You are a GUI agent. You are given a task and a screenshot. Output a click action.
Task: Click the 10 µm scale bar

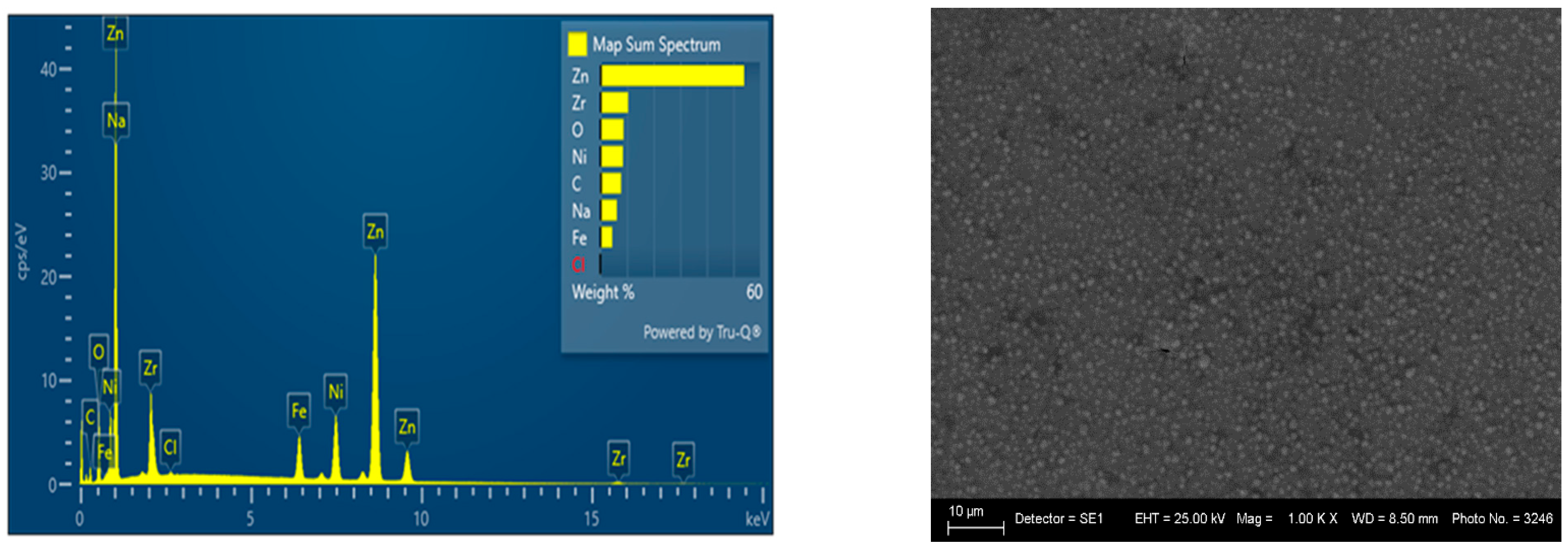pyautogui.click(x=975, y=529)
